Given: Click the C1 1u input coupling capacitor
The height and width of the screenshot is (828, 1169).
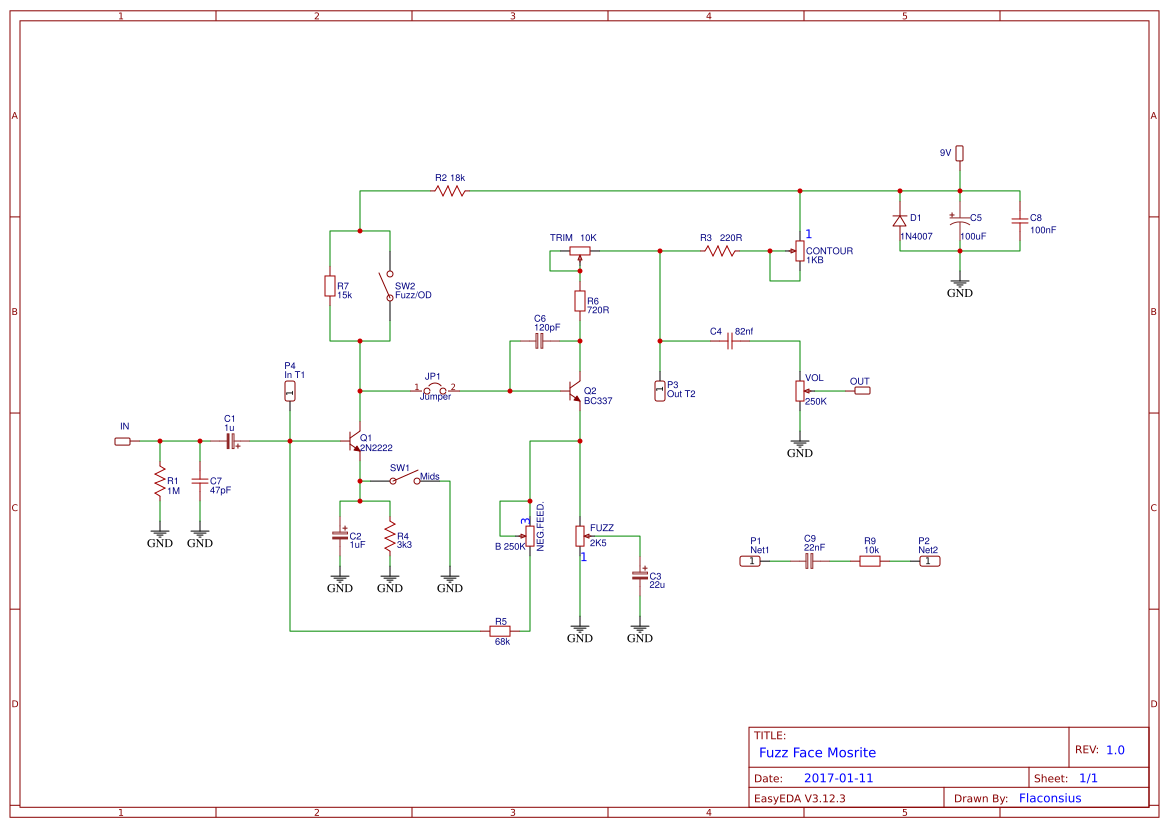Looking at the screenshot, I should (230, 440).
